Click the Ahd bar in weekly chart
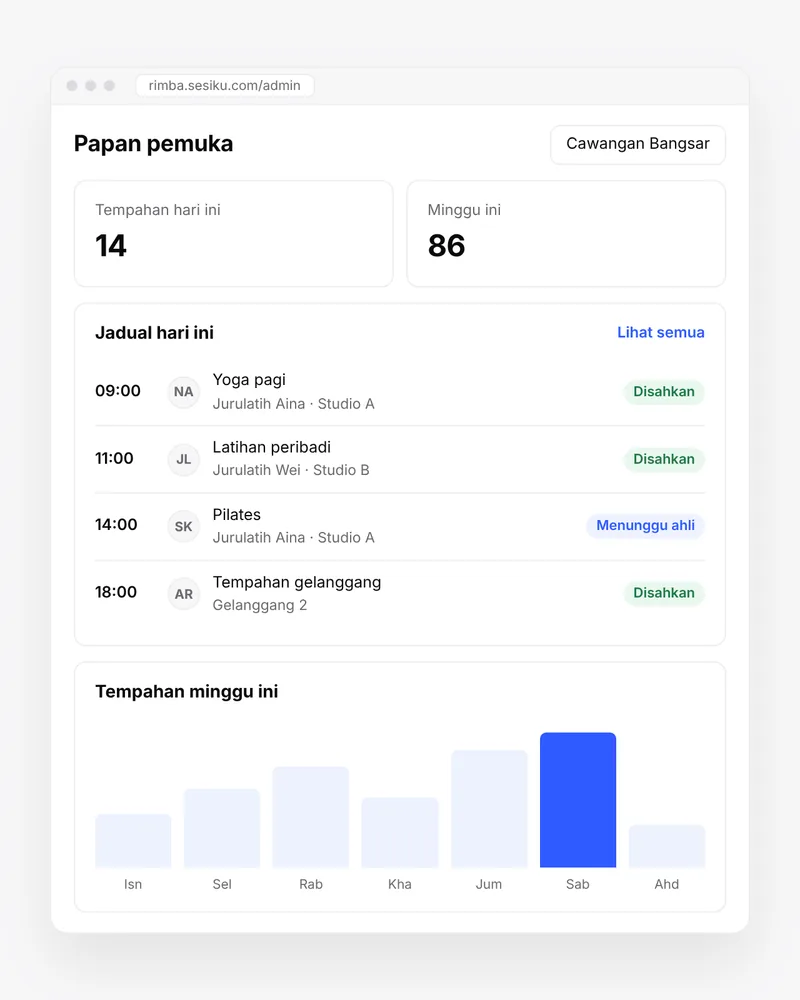This screenshot has height=1000, width=800. pos(667,846)
